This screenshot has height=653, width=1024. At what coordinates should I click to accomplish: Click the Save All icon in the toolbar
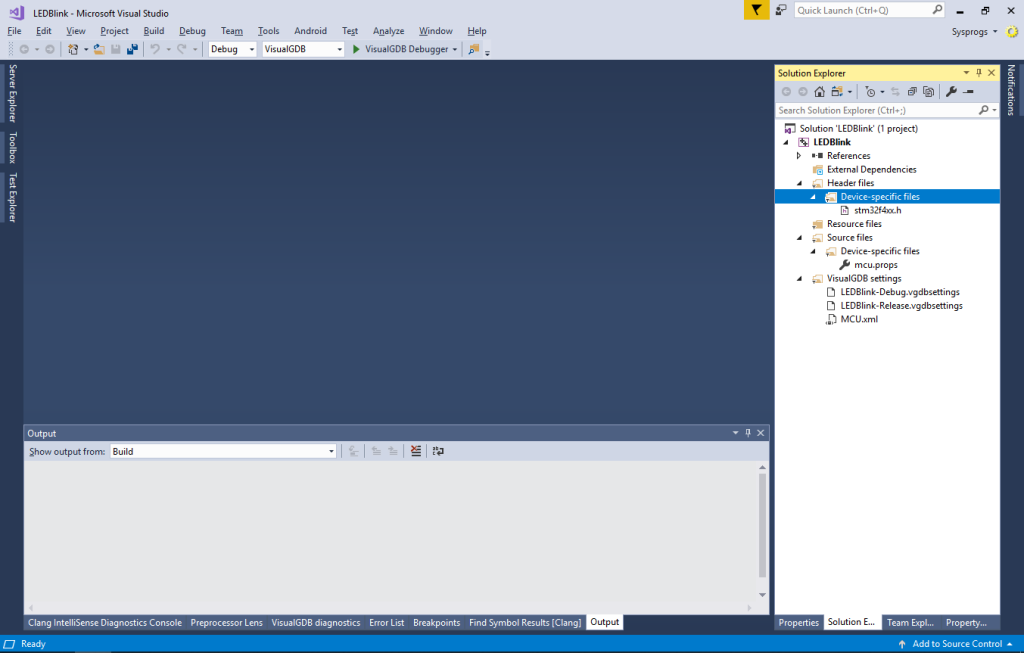pyautogui.click(x=131, y=48)
